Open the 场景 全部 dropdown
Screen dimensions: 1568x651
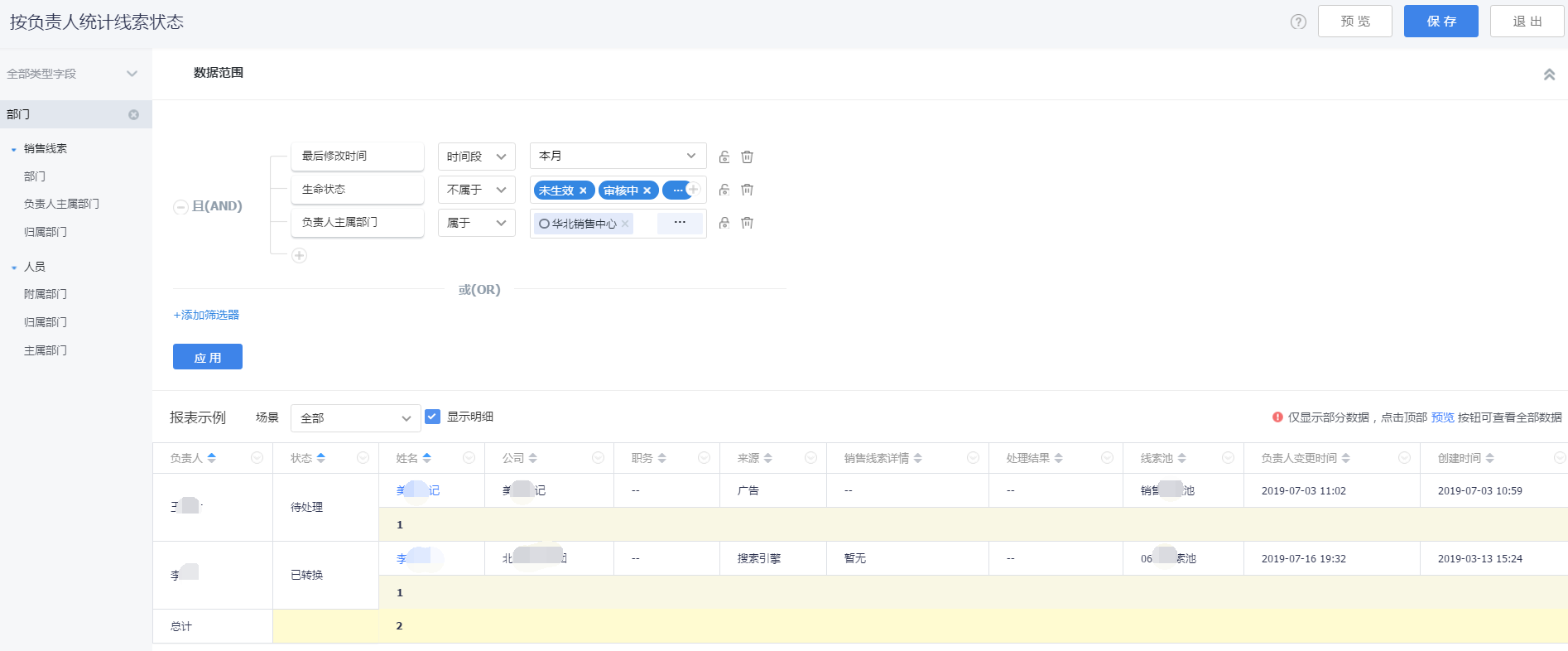(x=356, y=418)
